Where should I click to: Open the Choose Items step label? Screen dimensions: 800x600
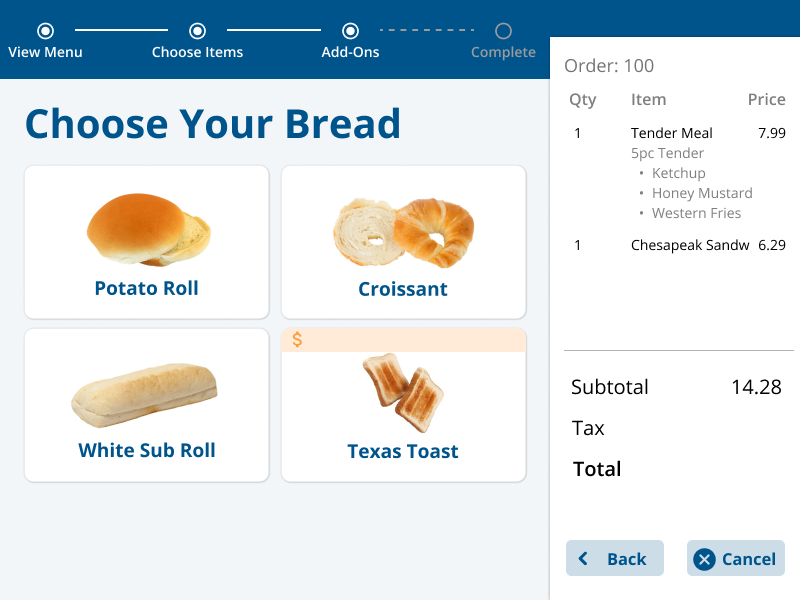[x=197, y=52]
